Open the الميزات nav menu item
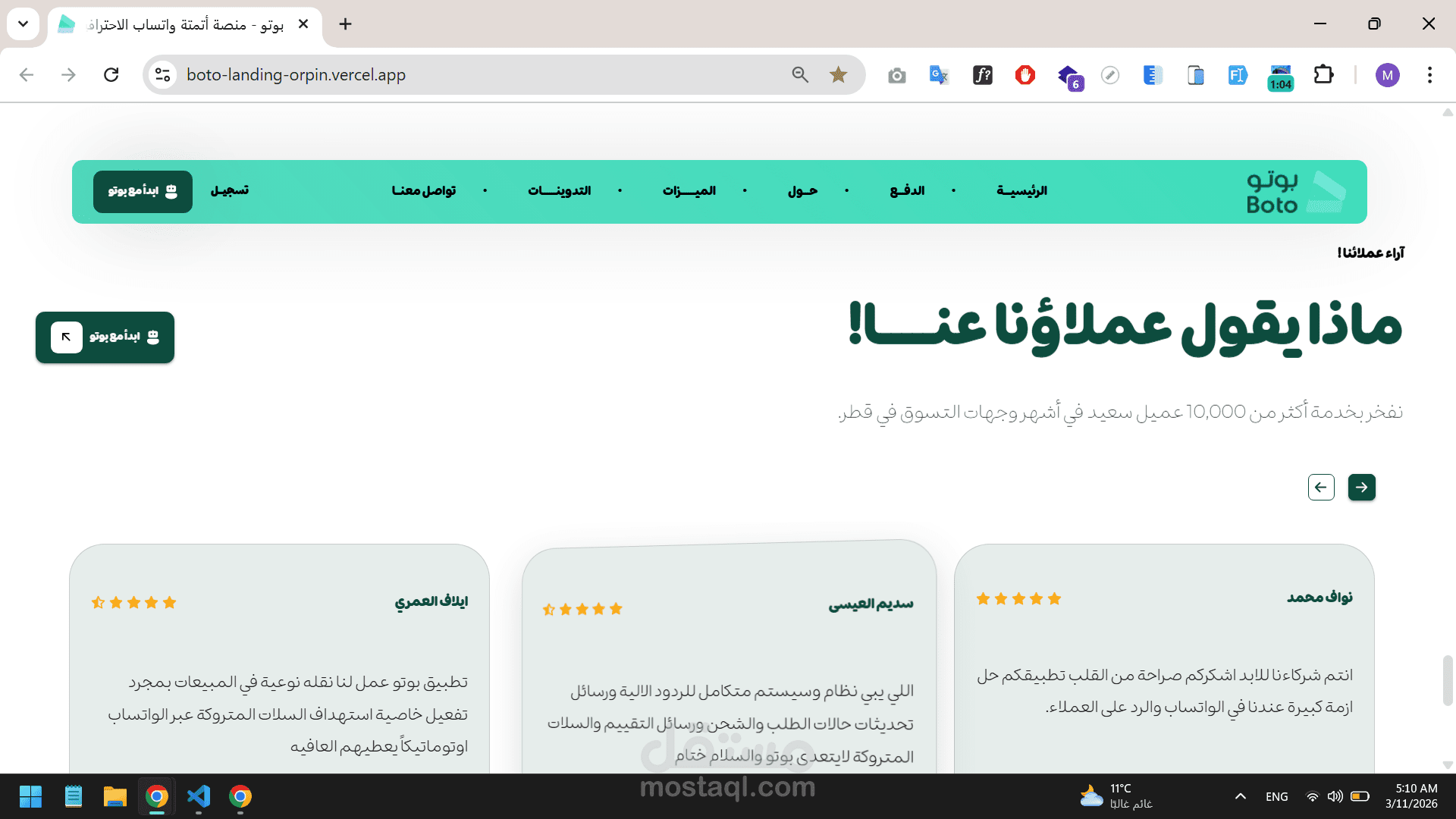Viewport: 1456px width, 819px height. tap(689, 190)
